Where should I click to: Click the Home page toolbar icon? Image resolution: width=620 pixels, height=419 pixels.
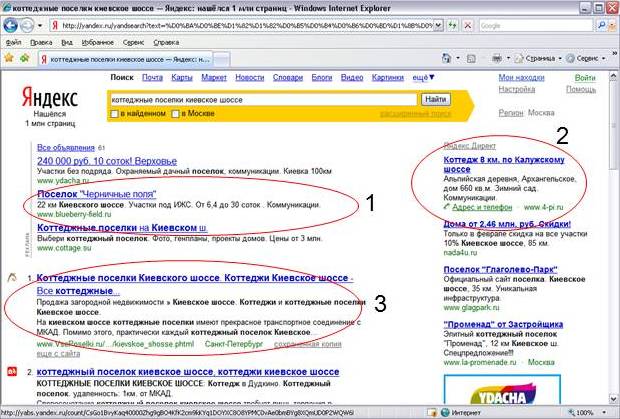pos(447,59)
